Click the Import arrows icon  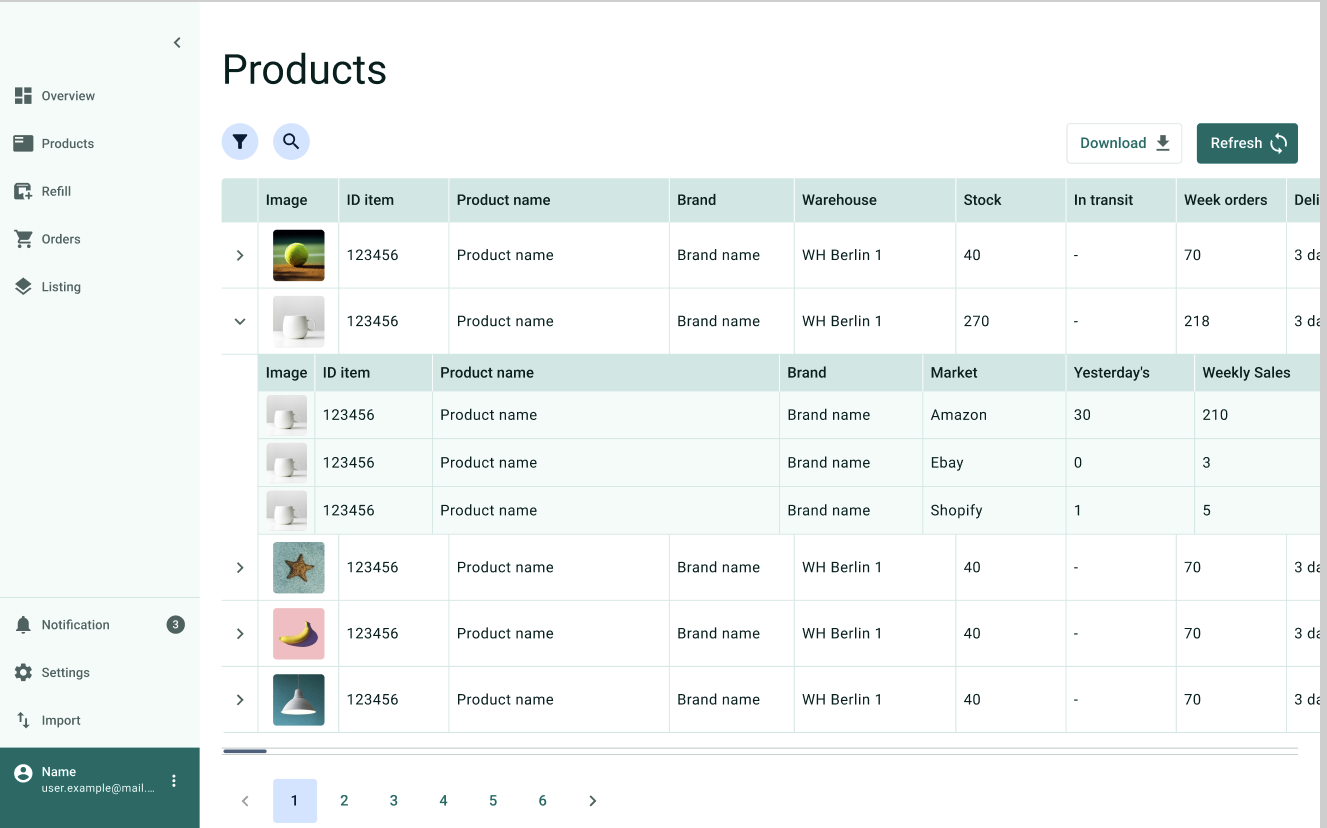coord(23,720)
